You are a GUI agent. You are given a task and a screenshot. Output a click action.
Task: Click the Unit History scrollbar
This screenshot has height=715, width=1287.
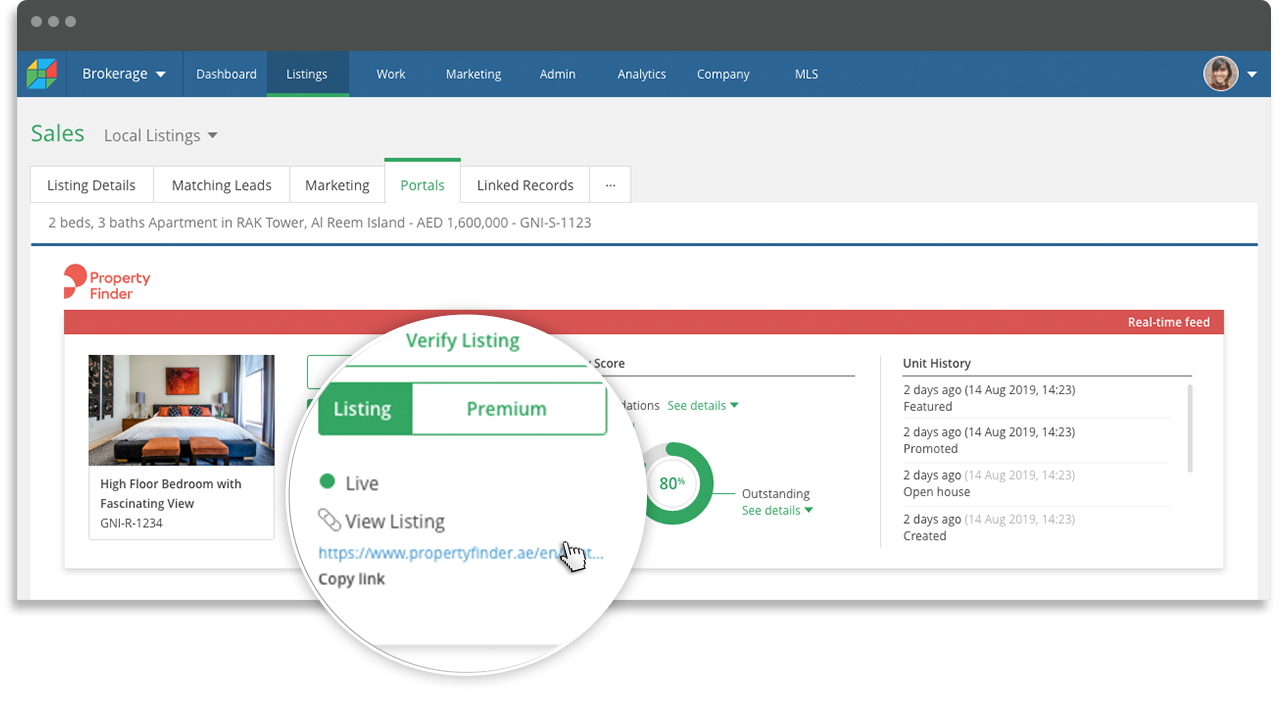tap(1189, 428)
